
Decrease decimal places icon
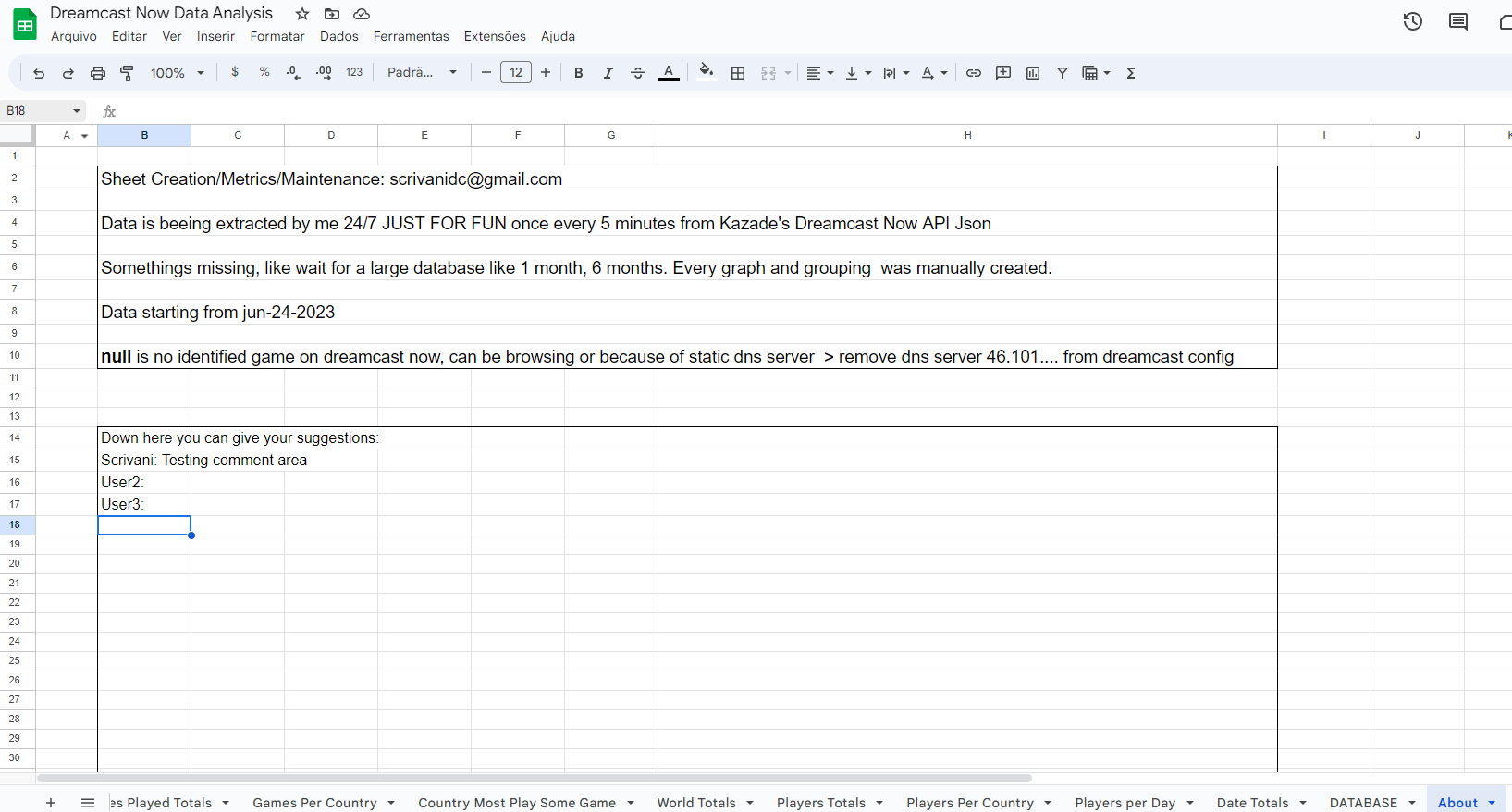(294, 72)
